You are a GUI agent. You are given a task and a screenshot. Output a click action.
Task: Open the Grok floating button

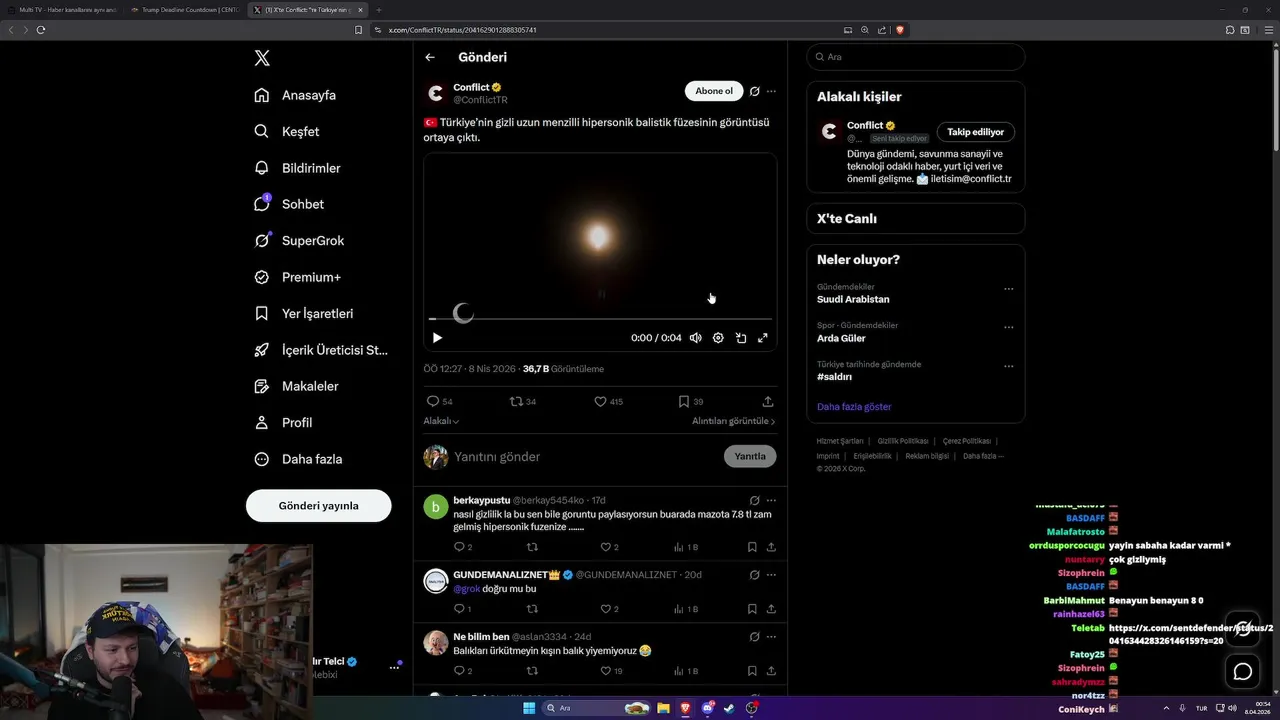pos(1243,628)
